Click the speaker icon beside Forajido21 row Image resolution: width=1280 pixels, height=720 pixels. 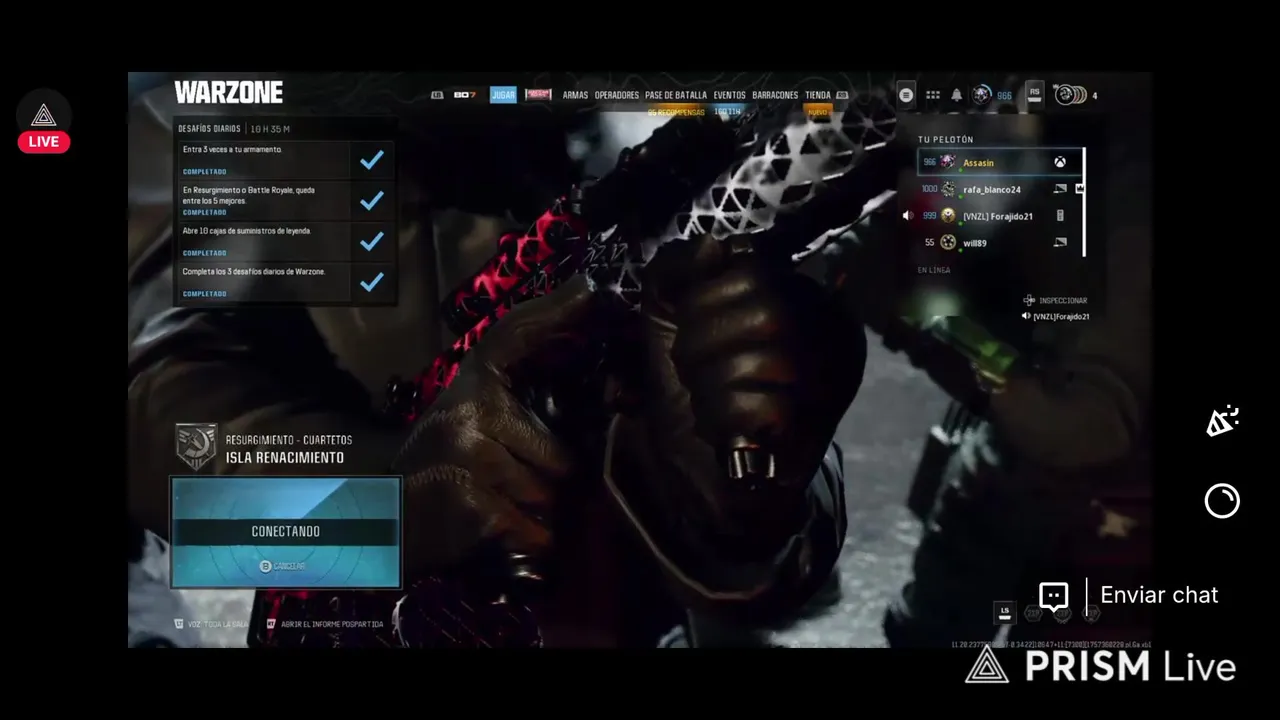click(x=908, y=216)
